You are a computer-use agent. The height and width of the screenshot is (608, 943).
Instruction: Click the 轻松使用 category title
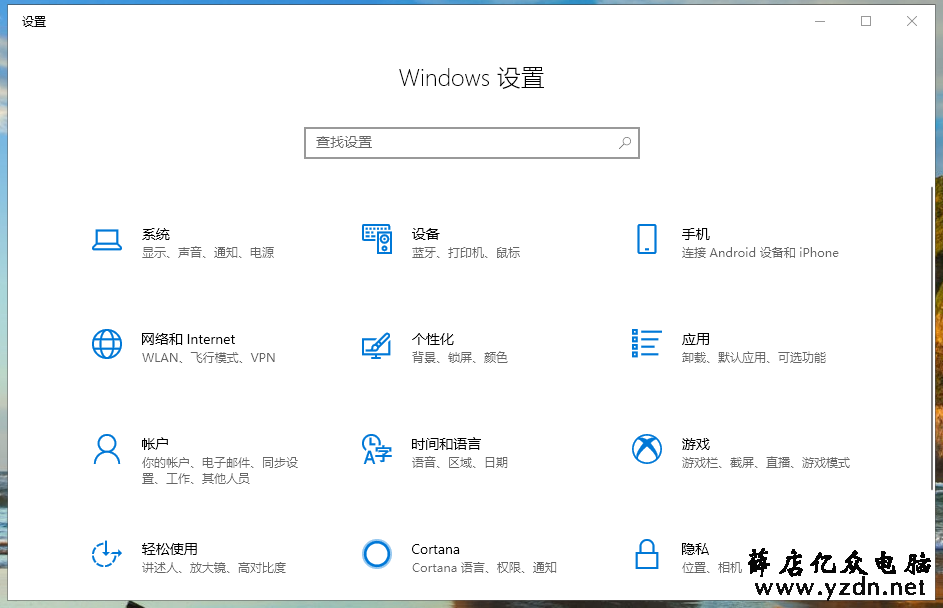click(x=170, y=549)
